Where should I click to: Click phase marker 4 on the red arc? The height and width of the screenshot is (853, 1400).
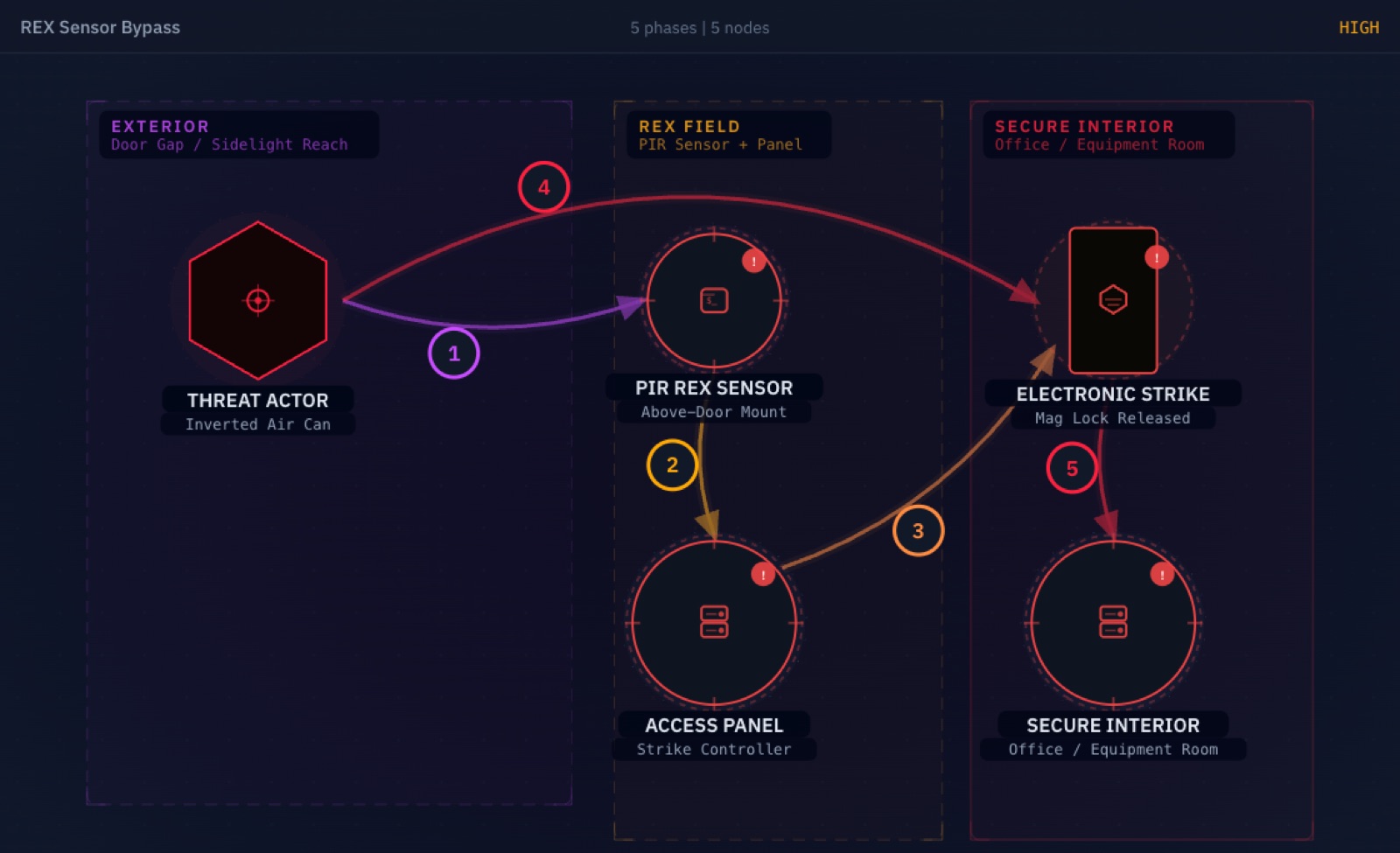tap(543, 186)
